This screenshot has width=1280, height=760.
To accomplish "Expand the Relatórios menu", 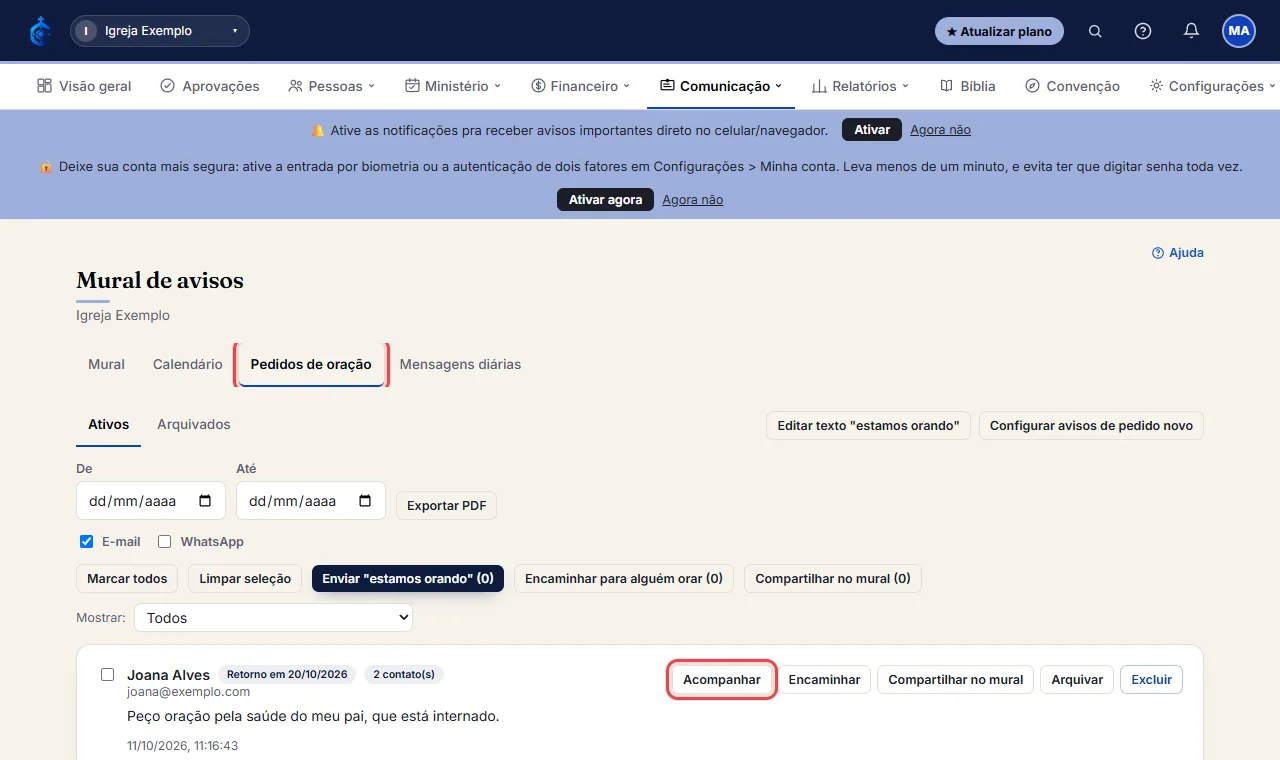I will tap(861, 86).
